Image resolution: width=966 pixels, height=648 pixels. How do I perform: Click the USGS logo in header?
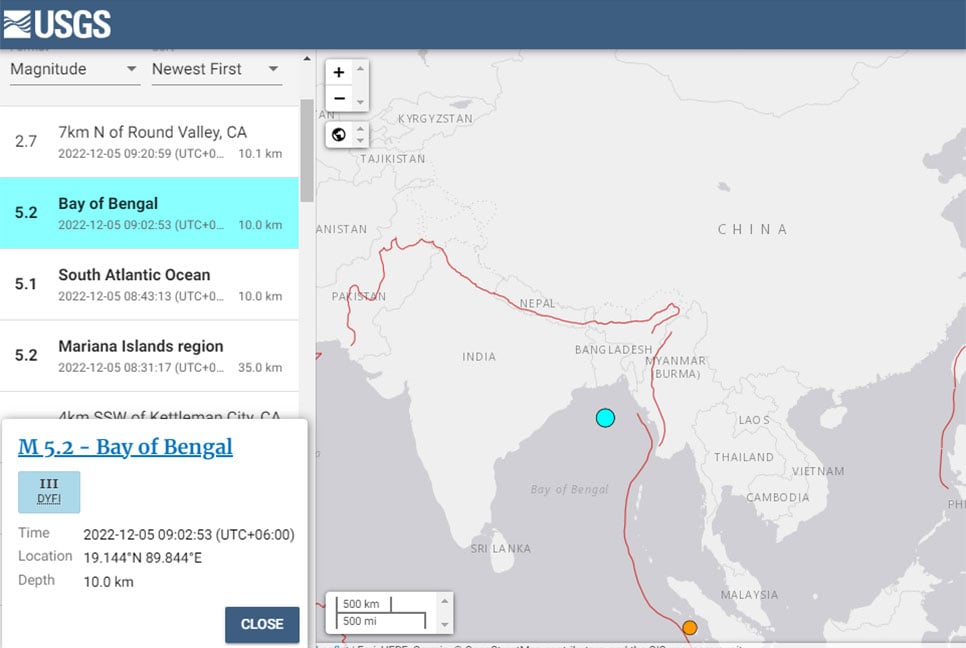coord(57,24)
